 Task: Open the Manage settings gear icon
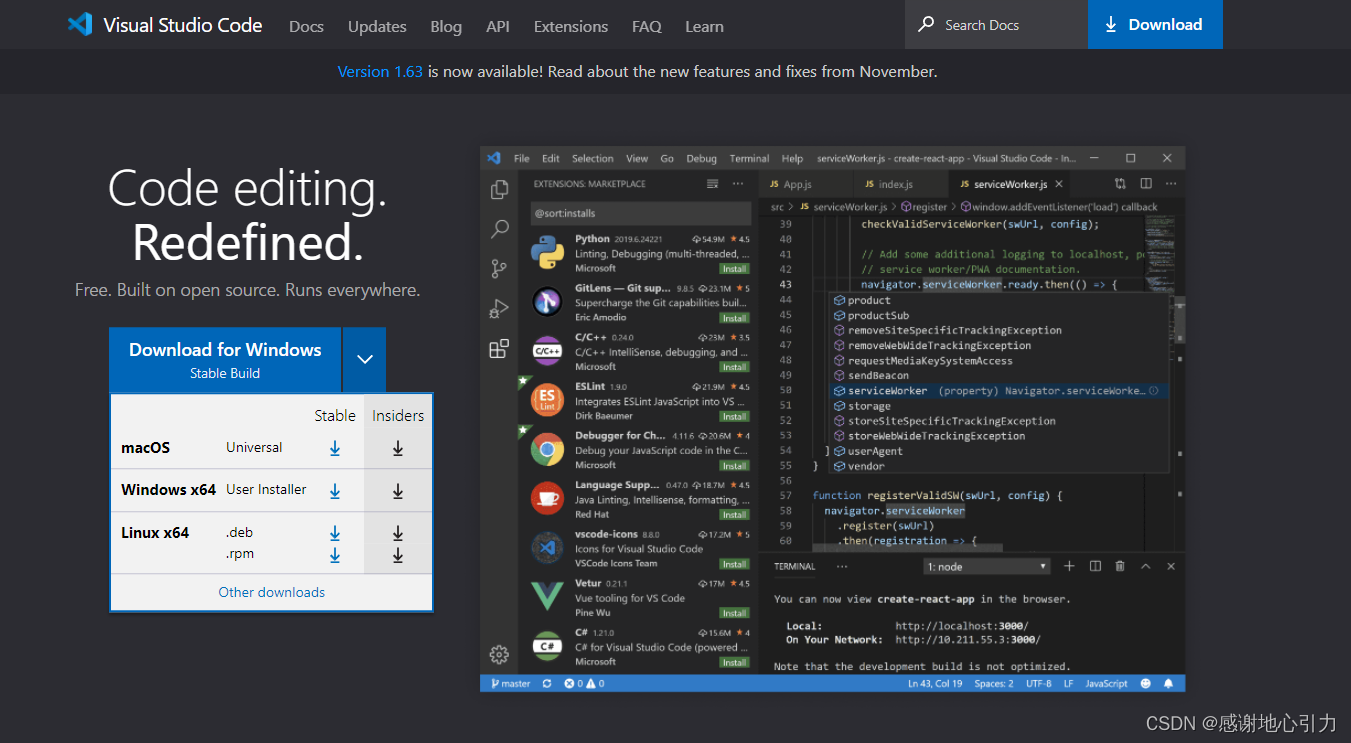point(499,654)
